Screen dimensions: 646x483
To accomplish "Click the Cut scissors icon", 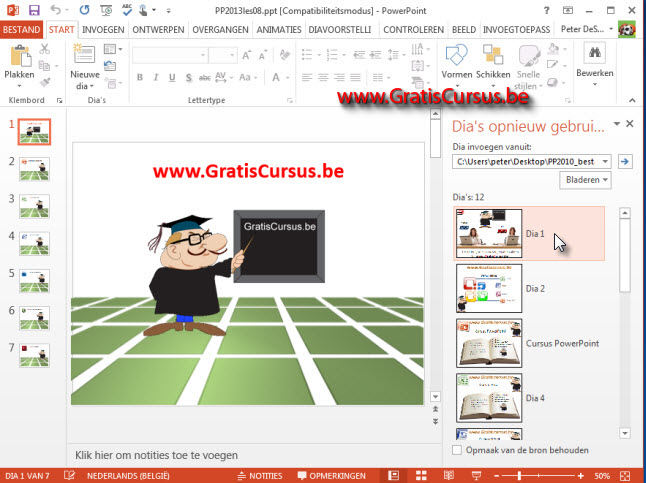I will 44,49.
